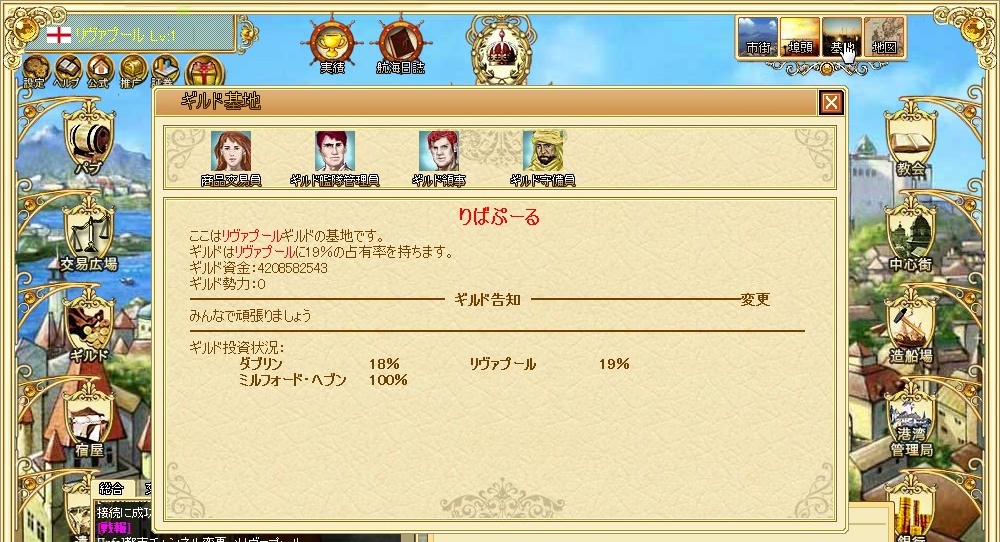Select the ギルド守備員 portrait
This screenshot has width=1000, height=542.
pos(543,159)
